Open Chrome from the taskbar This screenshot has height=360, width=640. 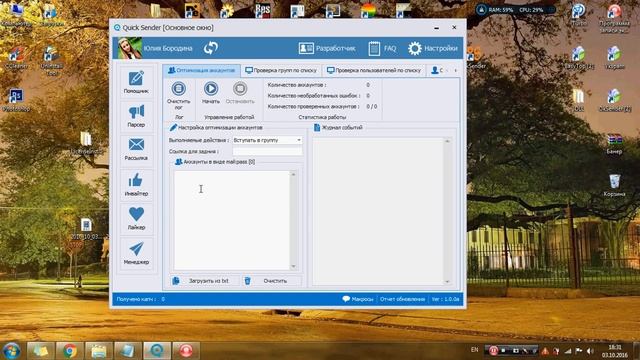click(69, 351)
